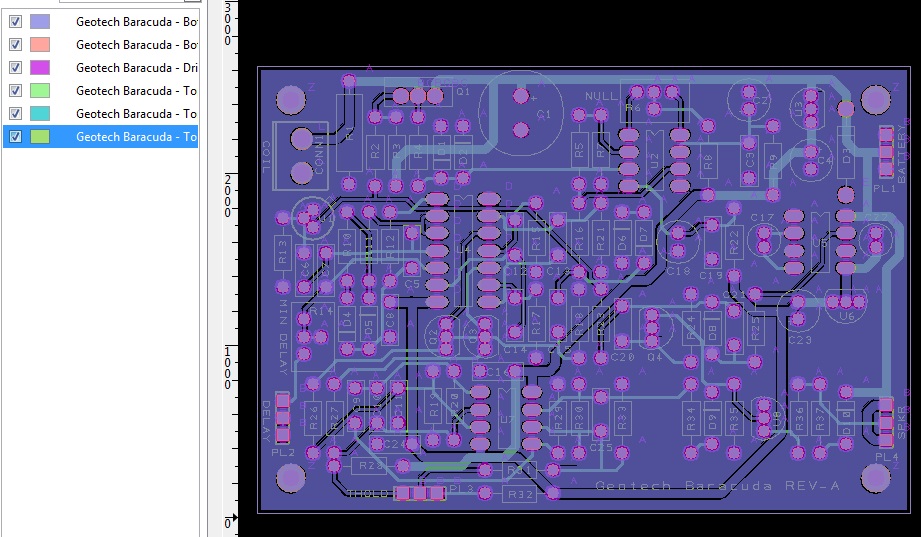
Task: Open the salmon-pink layer color swatch
Action: [40, 45]
